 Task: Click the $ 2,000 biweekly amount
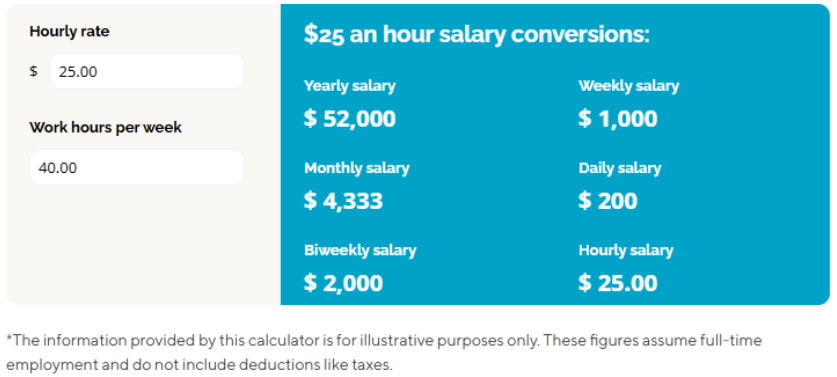(344, 283)
